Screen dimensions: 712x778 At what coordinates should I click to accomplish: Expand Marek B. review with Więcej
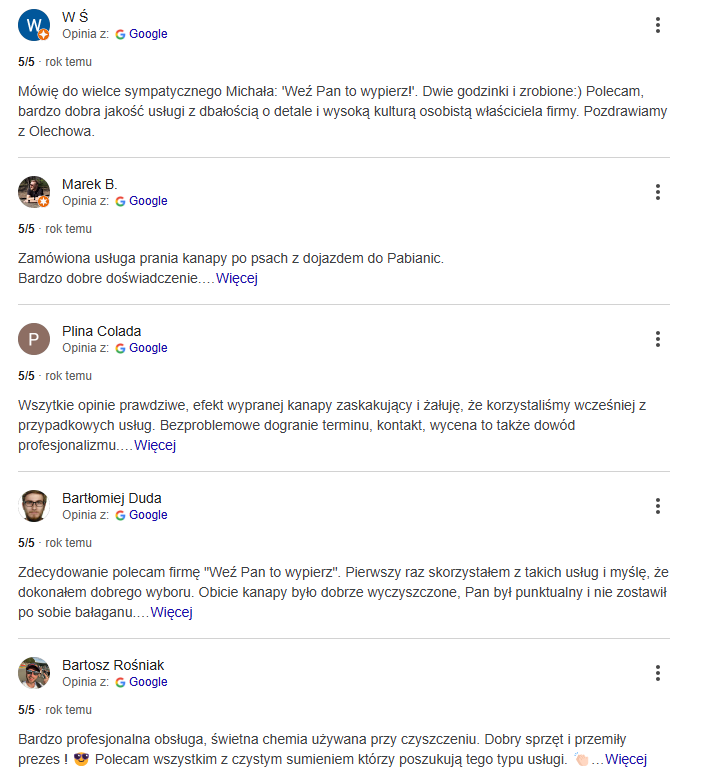237,278
